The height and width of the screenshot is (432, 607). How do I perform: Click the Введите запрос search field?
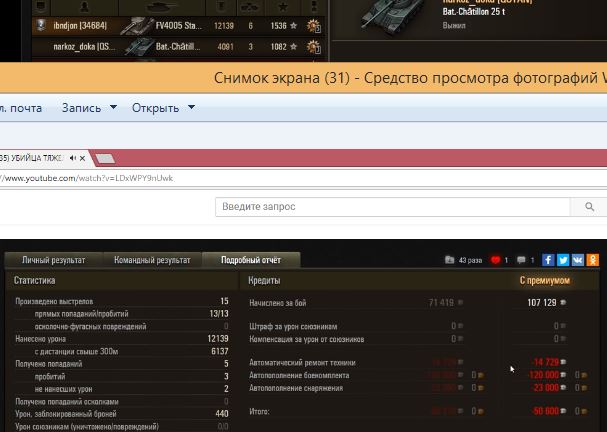pos(393,207)
